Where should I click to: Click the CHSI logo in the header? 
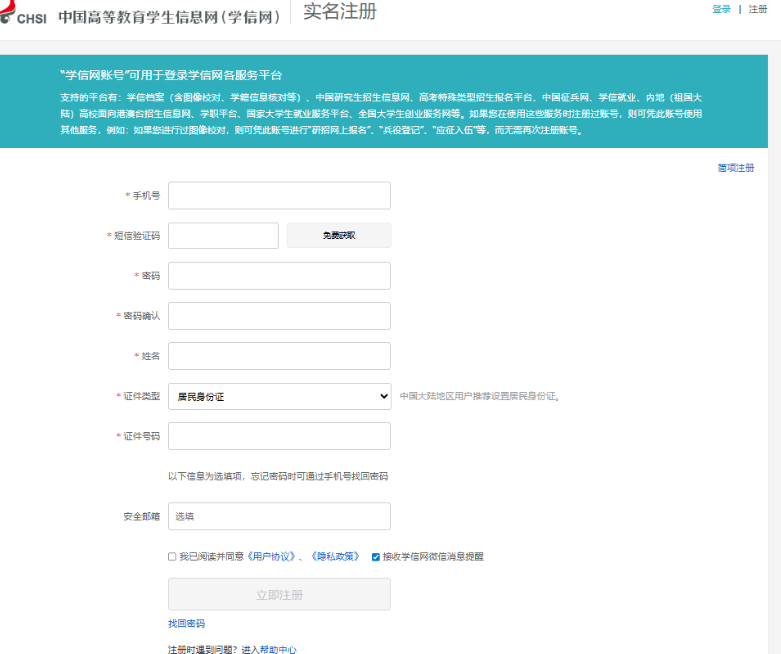point(24,16)
